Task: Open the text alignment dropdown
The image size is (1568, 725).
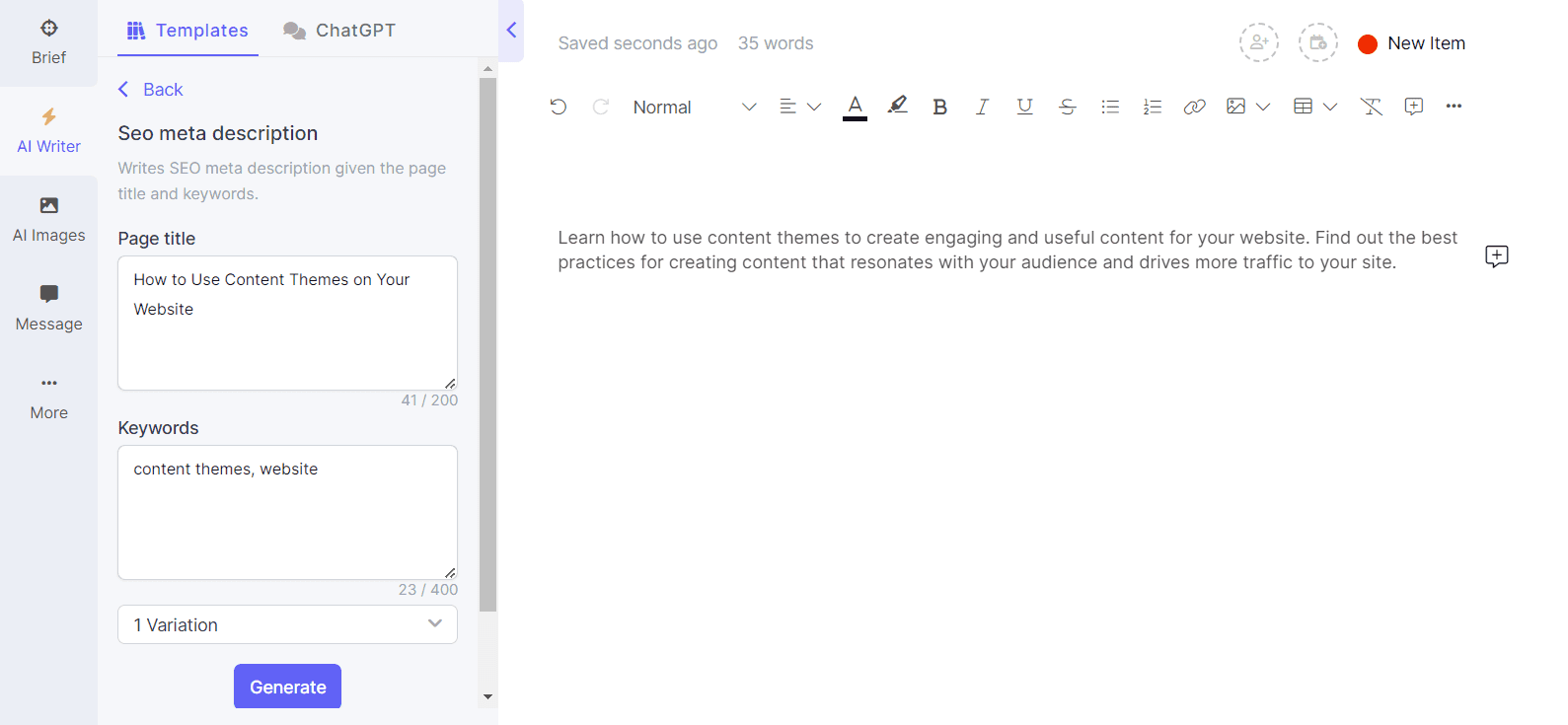Action: click(x=800, y=107)
